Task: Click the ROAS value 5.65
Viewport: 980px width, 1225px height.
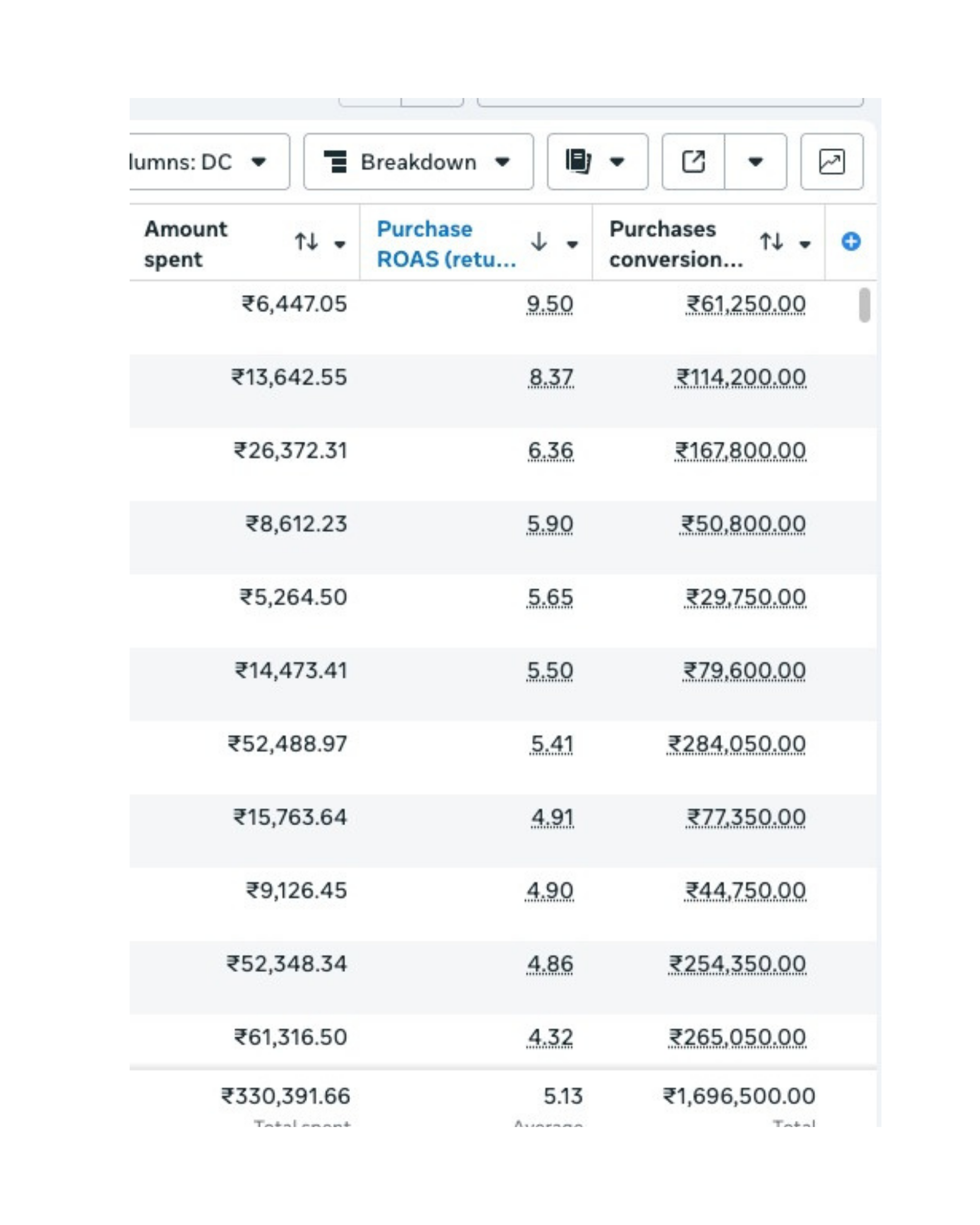Action: [x=550, y=597]
